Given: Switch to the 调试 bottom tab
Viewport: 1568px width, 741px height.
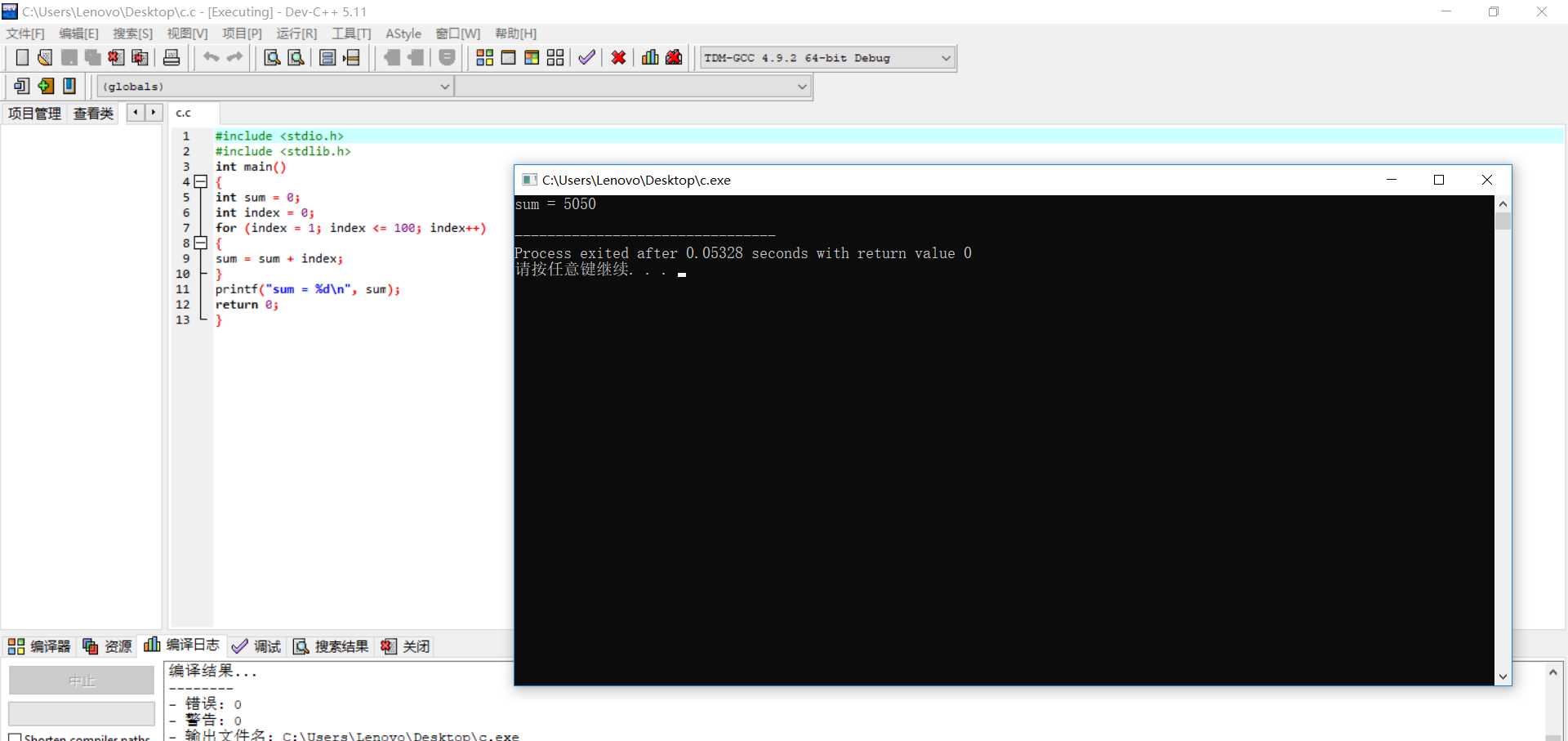Looking at the screenshot, I should click(256, 646).
